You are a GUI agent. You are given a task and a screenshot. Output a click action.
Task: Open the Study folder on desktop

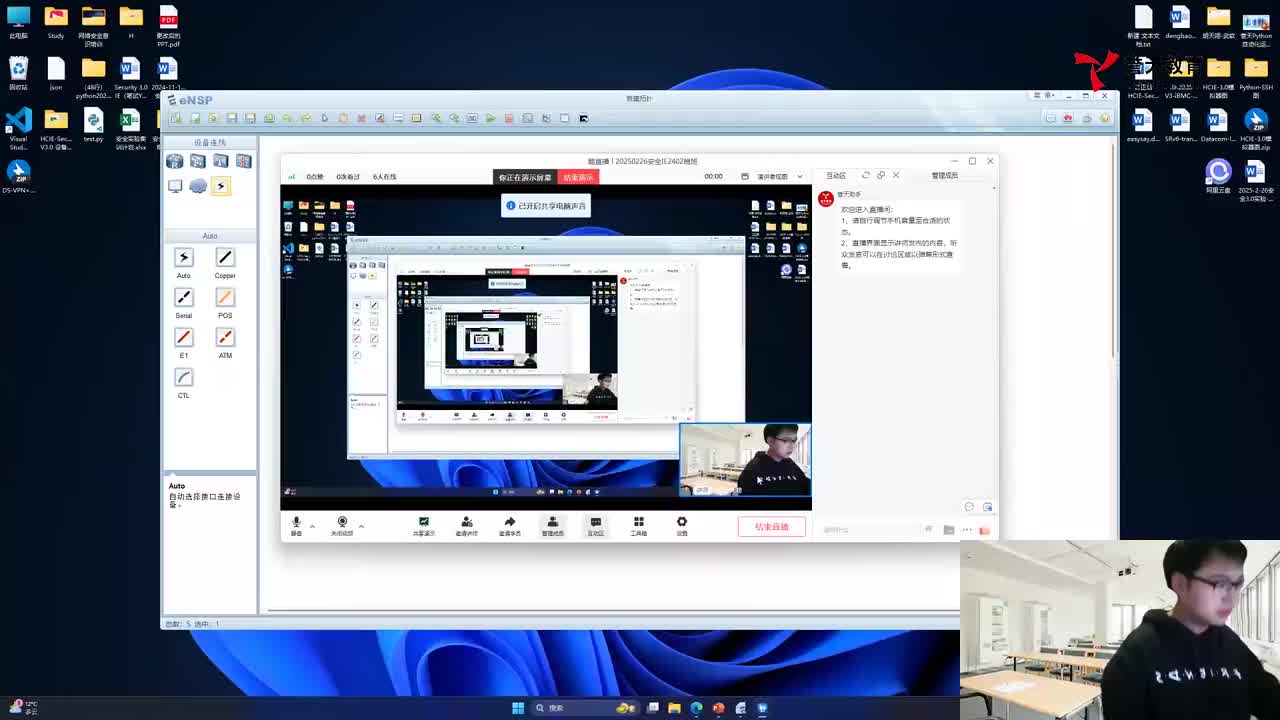coord(56,22)
